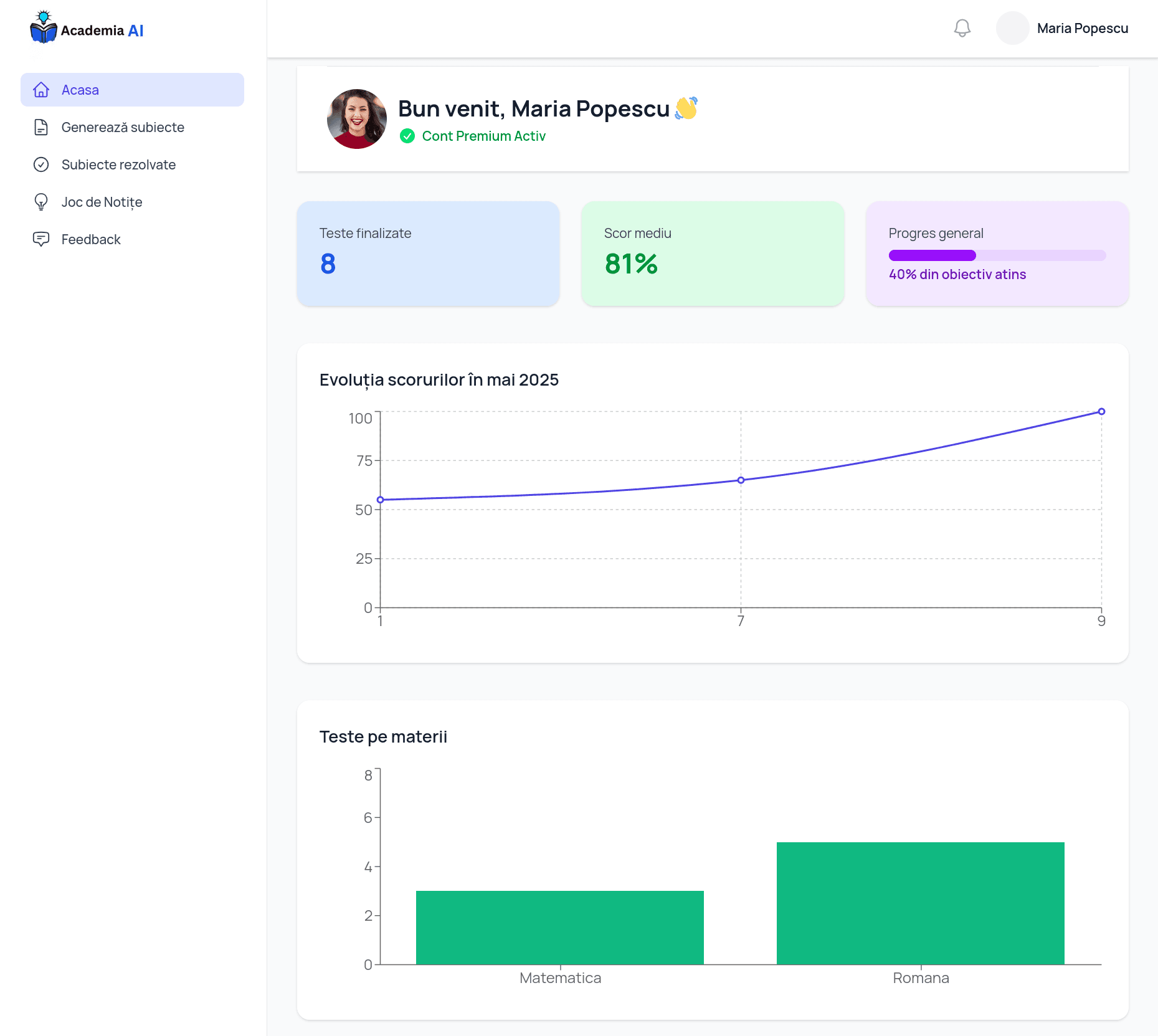The height and width of the screenshot is (1036, 1158).
Task: Click the Academia AI logo icon
Action: [43, 27]
